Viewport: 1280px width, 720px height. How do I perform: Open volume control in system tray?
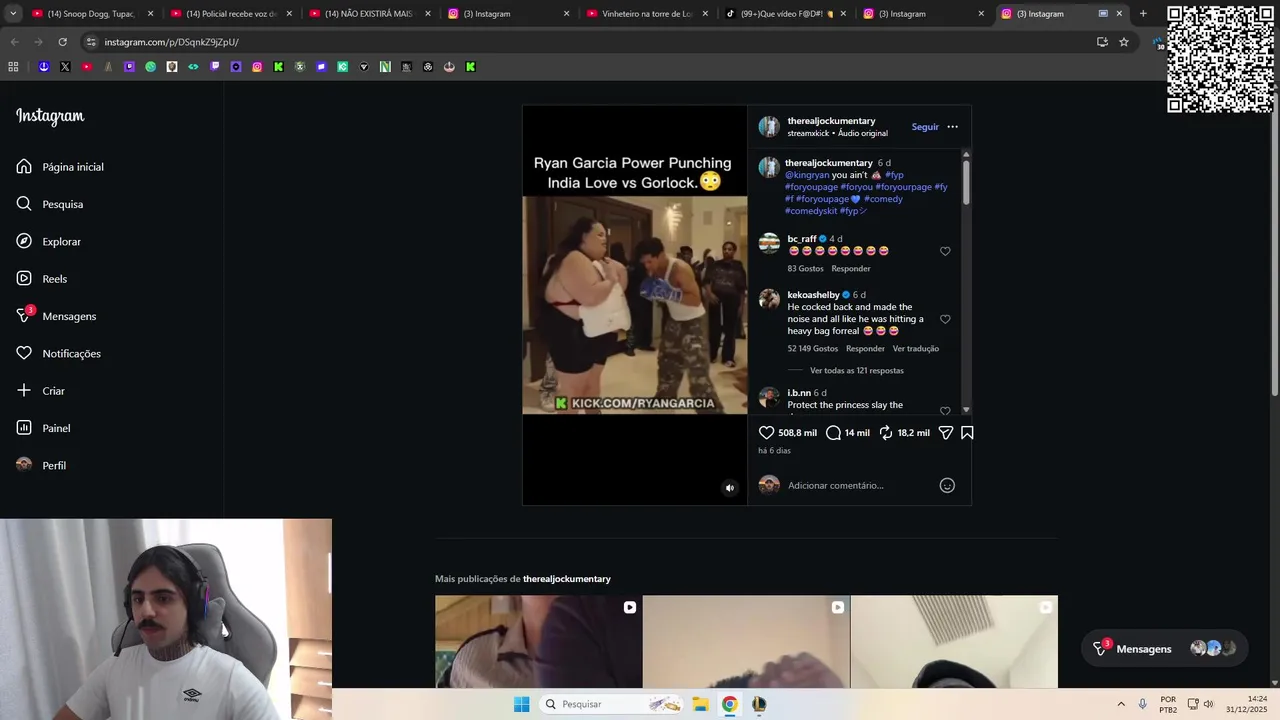(1208, 704)
